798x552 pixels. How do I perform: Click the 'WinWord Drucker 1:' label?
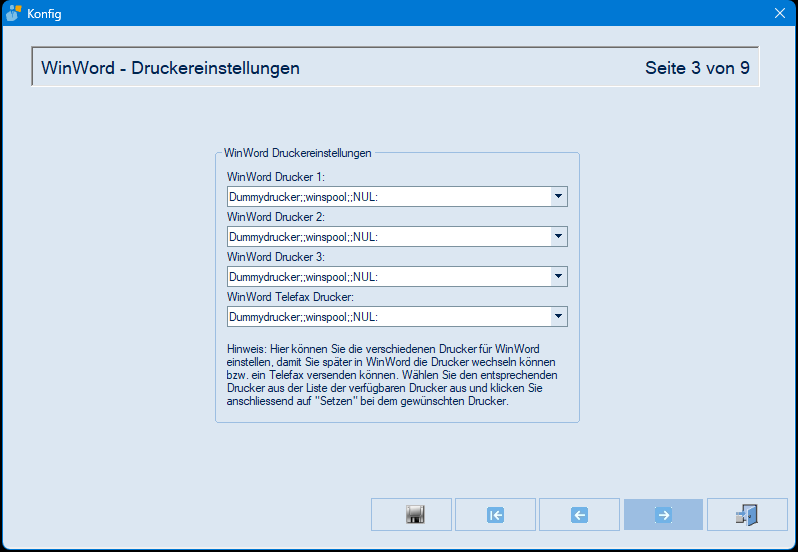276,177
